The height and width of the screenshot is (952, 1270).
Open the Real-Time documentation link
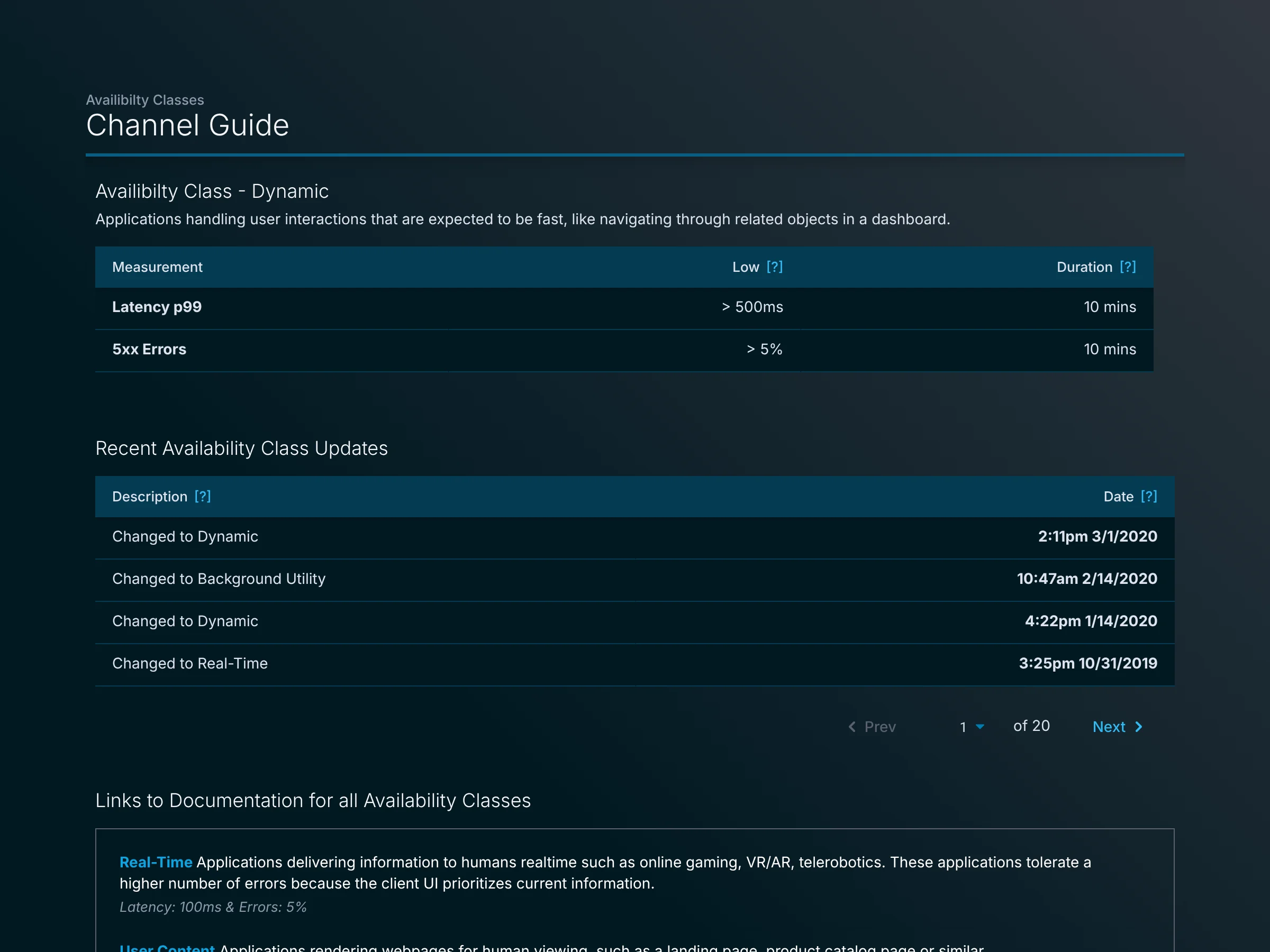click(x=156, y=862)
